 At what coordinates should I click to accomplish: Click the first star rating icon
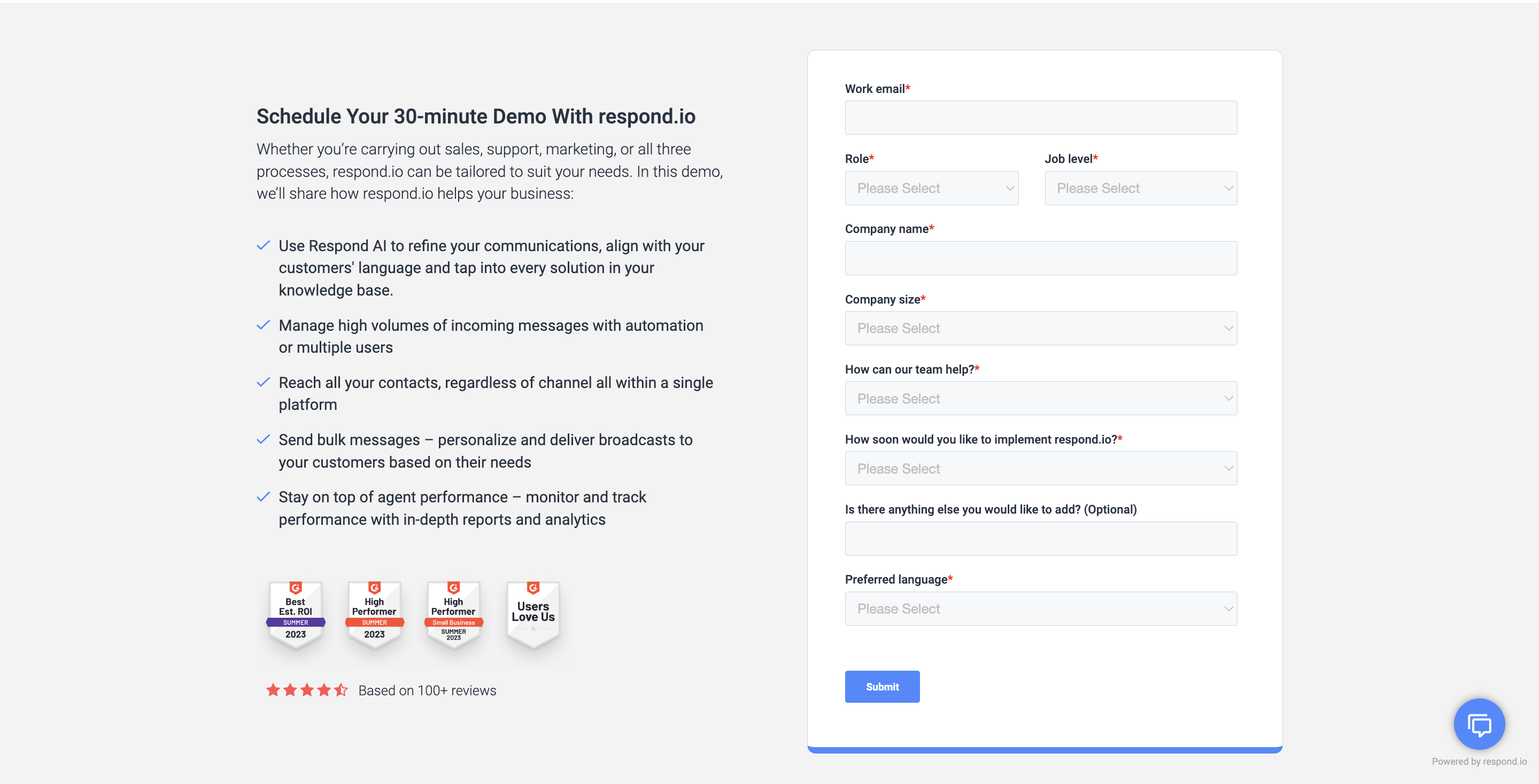click(x=271, y=690)
